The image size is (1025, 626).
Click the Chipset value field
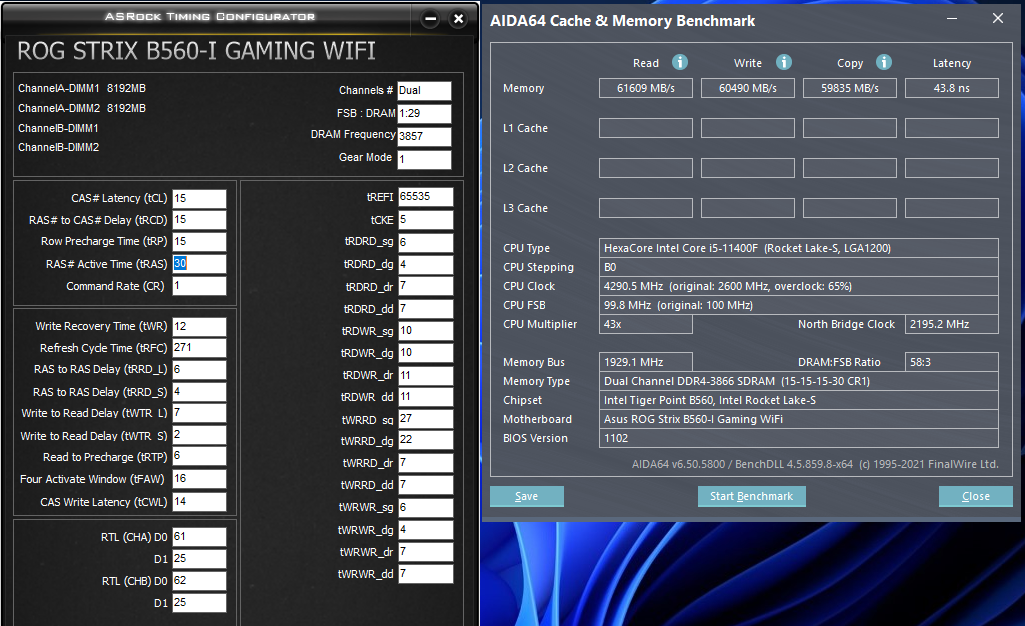799,400
